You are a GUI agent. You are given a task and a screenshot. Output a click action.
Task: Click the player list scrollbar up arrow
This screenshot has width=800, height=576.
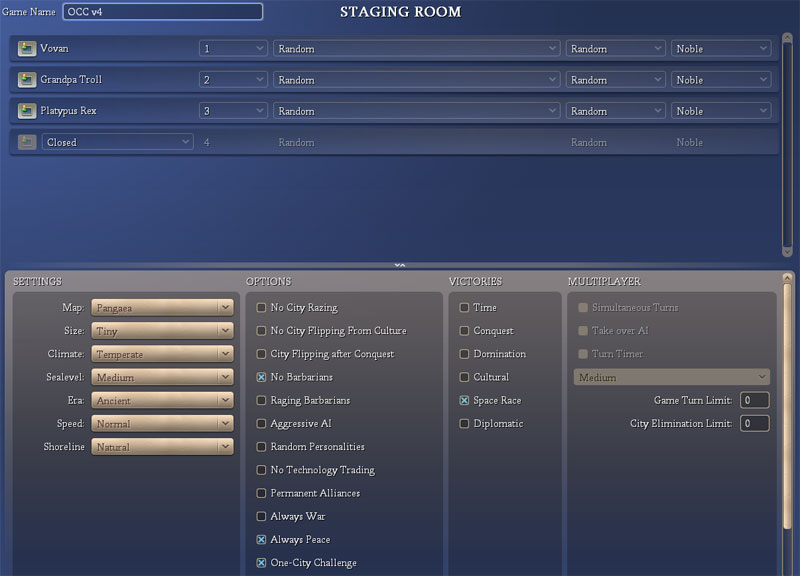pyautogui.click(x=787, y=38)
